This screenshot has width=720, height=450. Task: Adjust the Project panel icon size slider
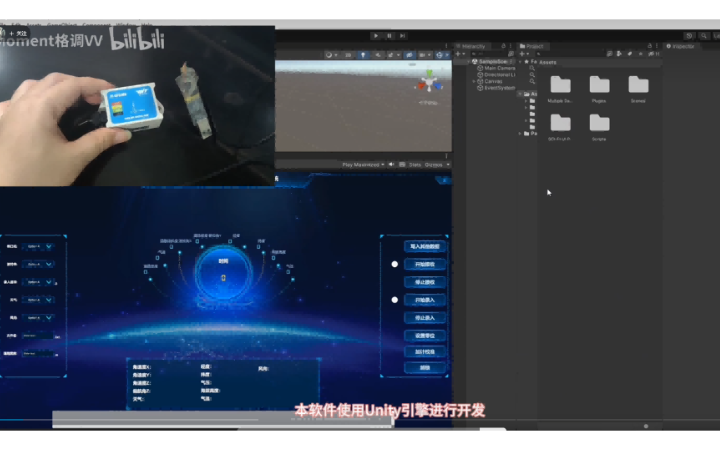pyautogui.click(x=646, y=426)
